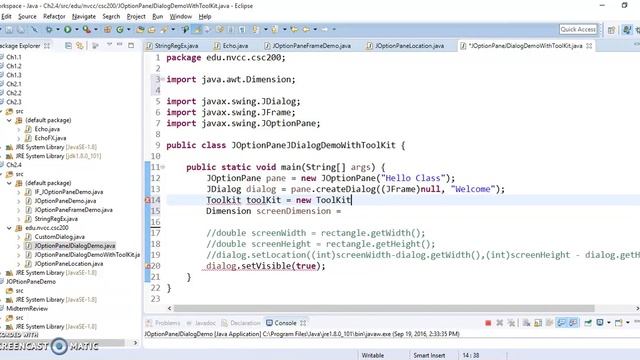Open the Problems view tab
Screen dimensions: 640x360
tap(163, 323)
